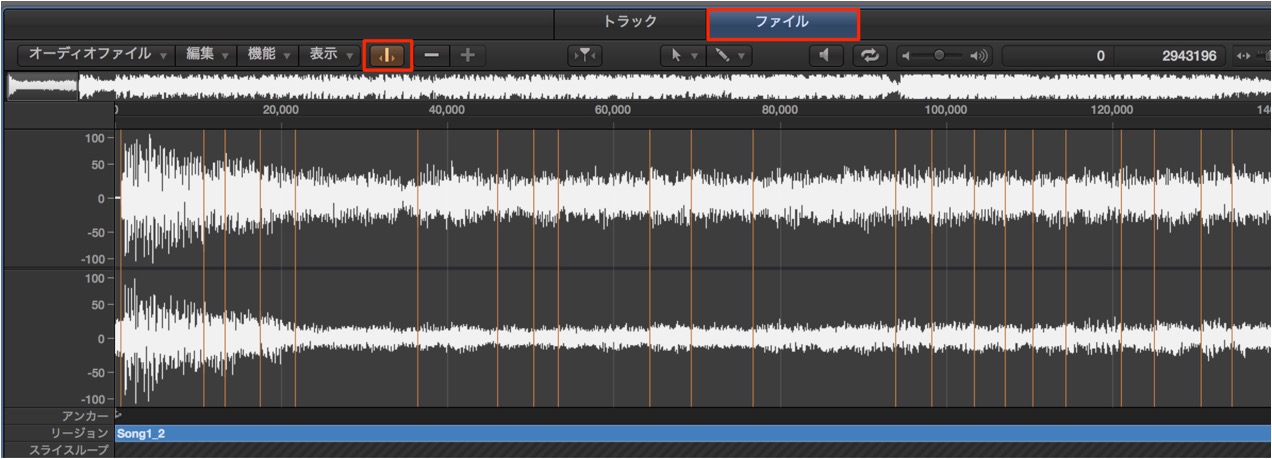Open the pointer tool menu

[x=682, y=56]
